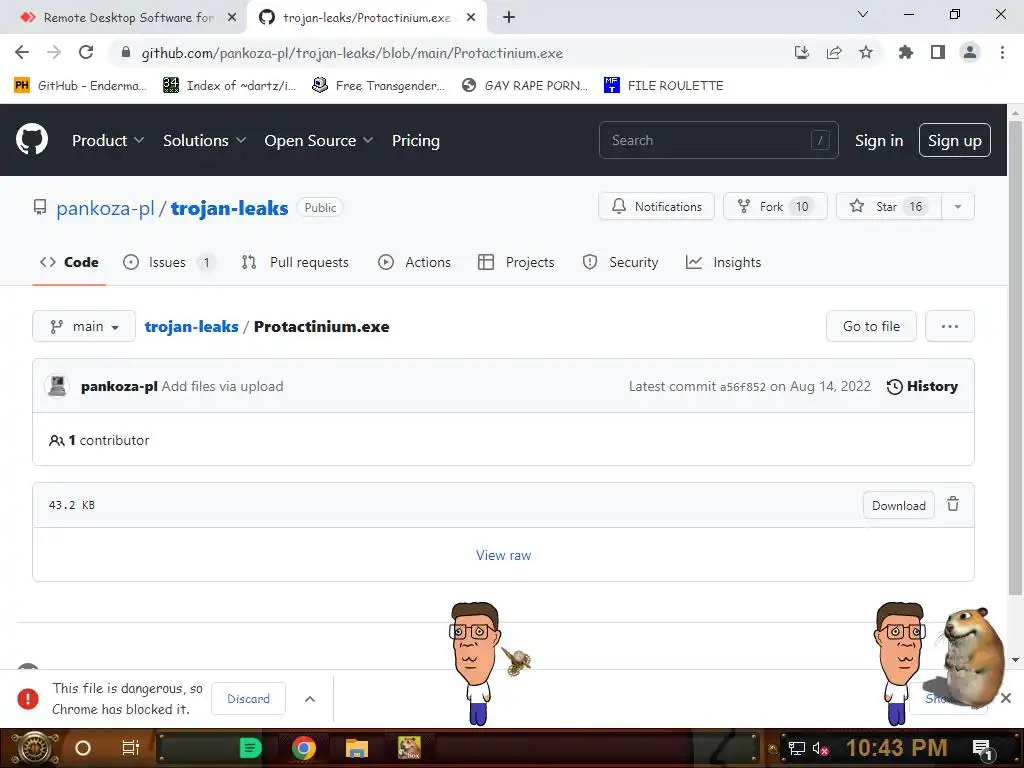This screenshot has width=1024, height=768.
Task: Open the Actions tab
Action: [414, 262]
